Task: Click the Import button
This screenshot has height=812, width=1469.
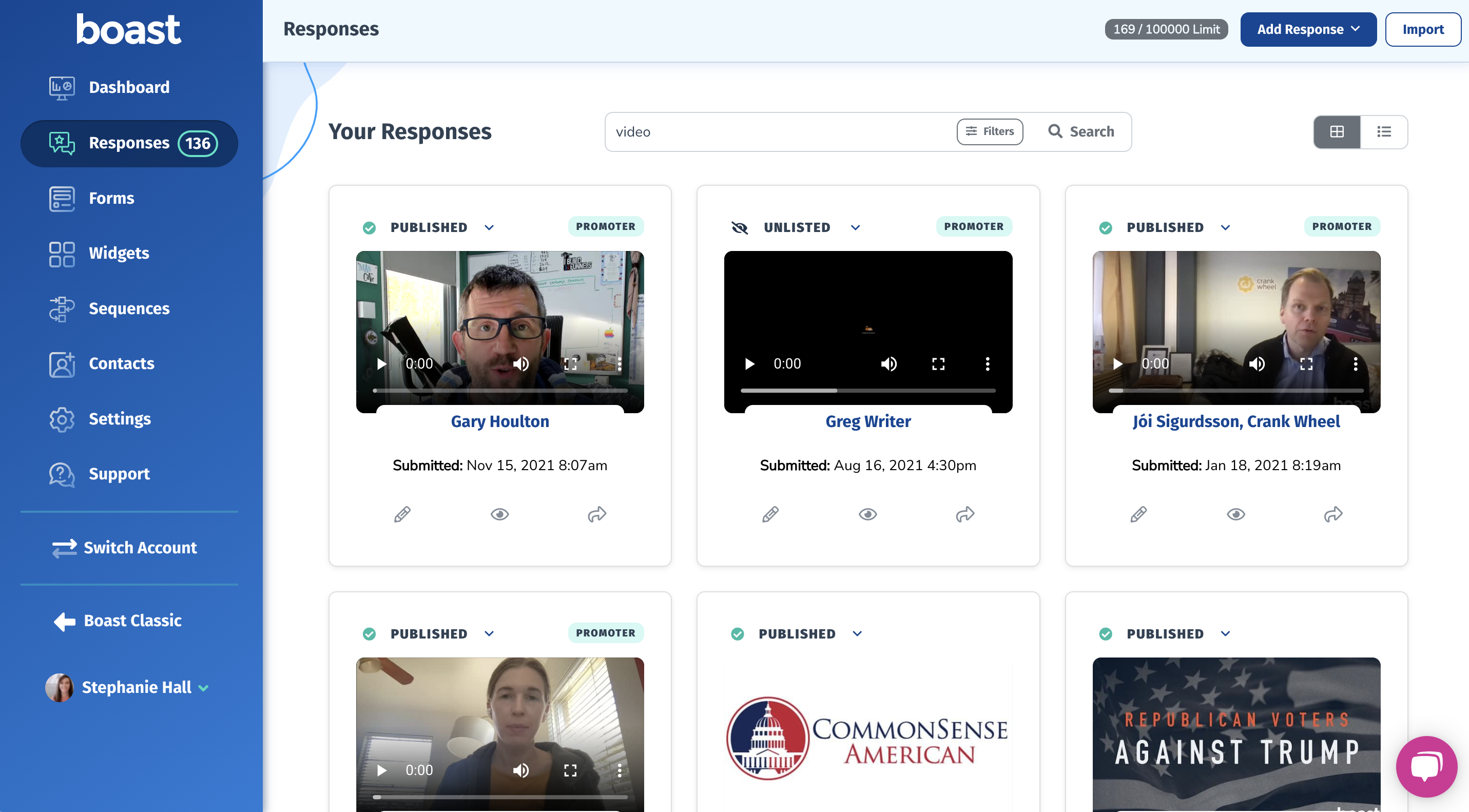Action: pos(1422,29)
